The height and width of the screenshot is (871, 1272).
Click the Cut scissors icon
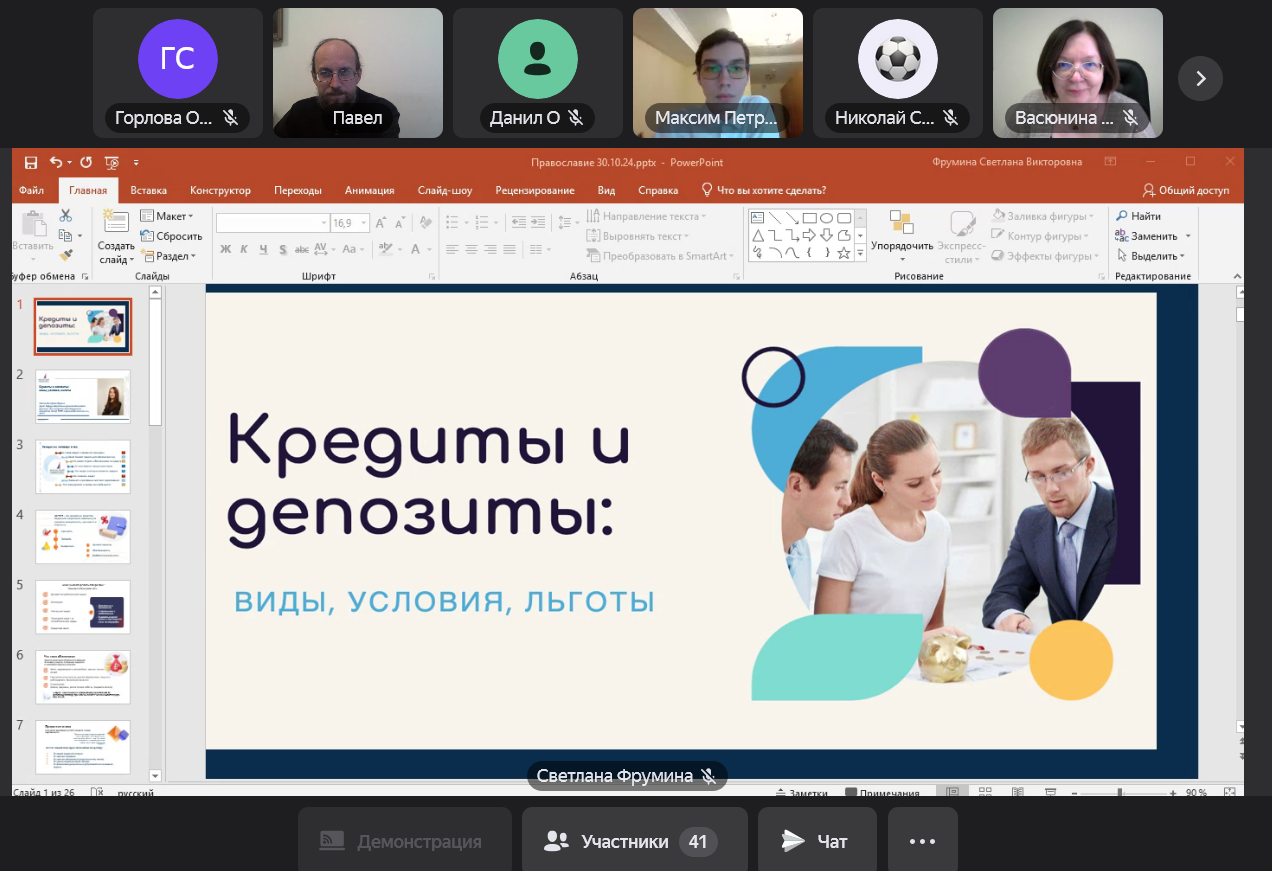pyautogui.click(x=66, y=215)
